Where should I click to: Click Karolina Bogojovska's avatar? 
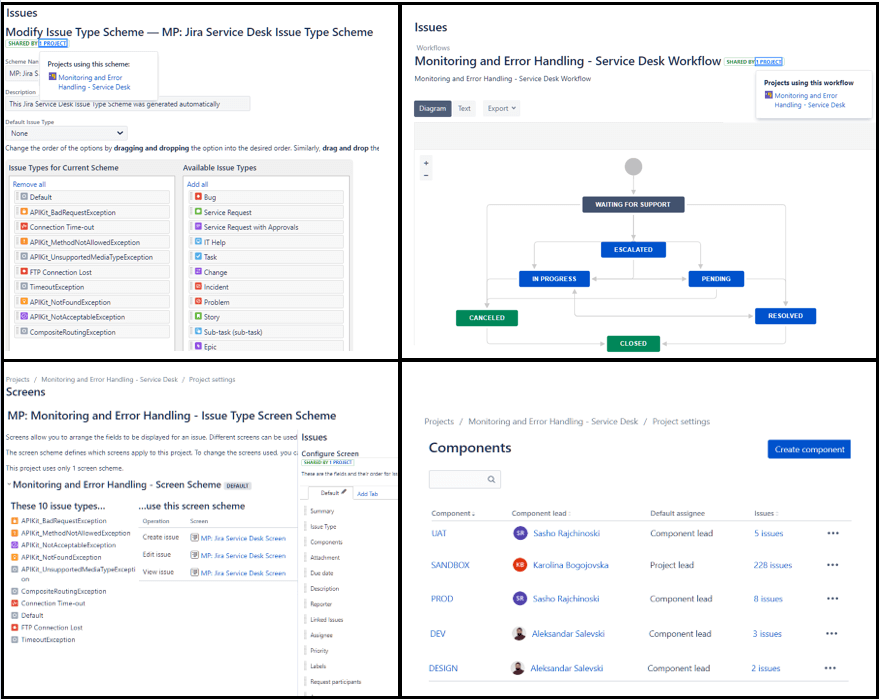pyautogui.click(x=520, y=565)
